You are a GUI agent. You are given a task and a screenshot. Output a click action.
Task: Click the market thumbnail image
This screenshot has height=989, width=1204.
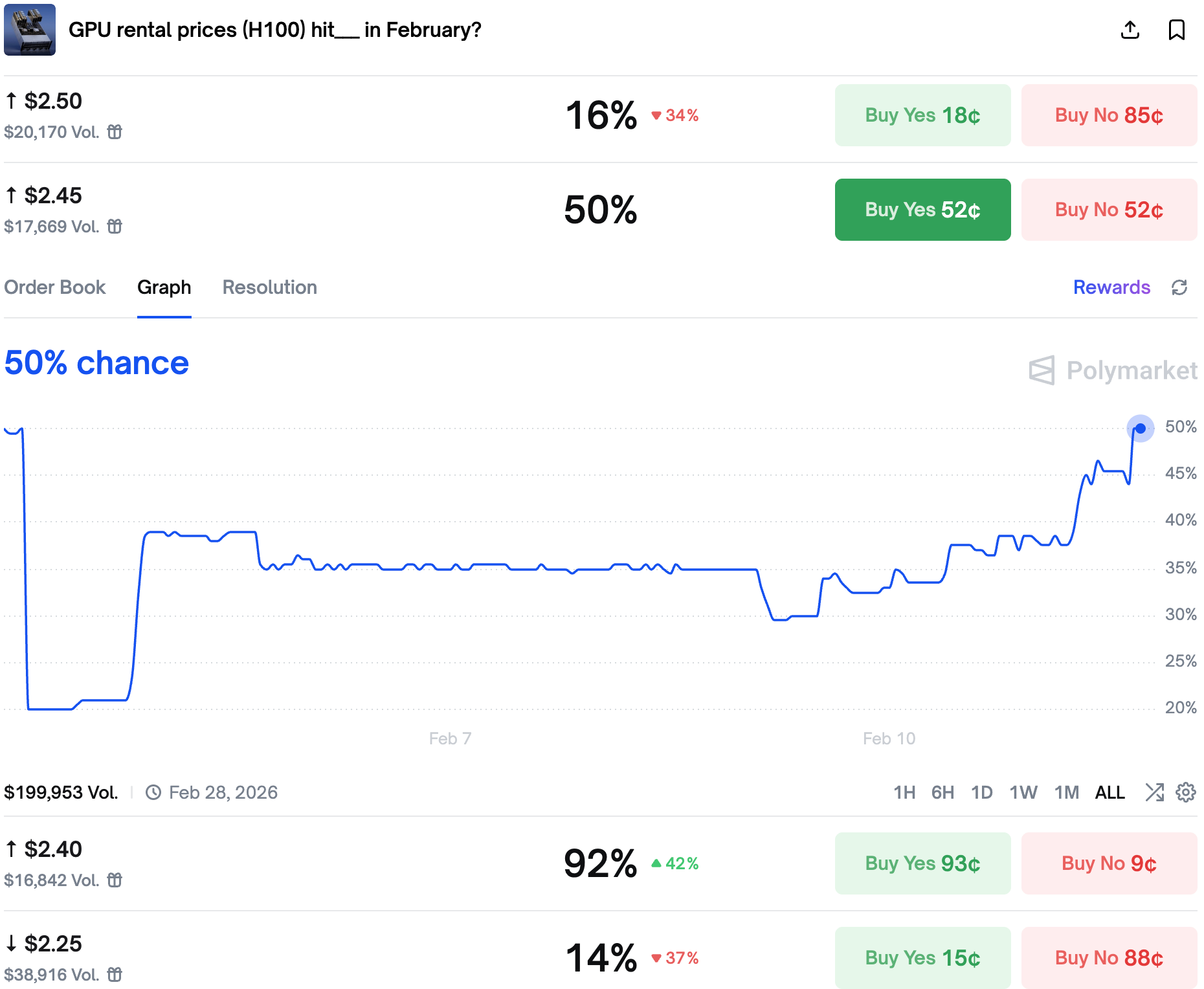(30, 30)
